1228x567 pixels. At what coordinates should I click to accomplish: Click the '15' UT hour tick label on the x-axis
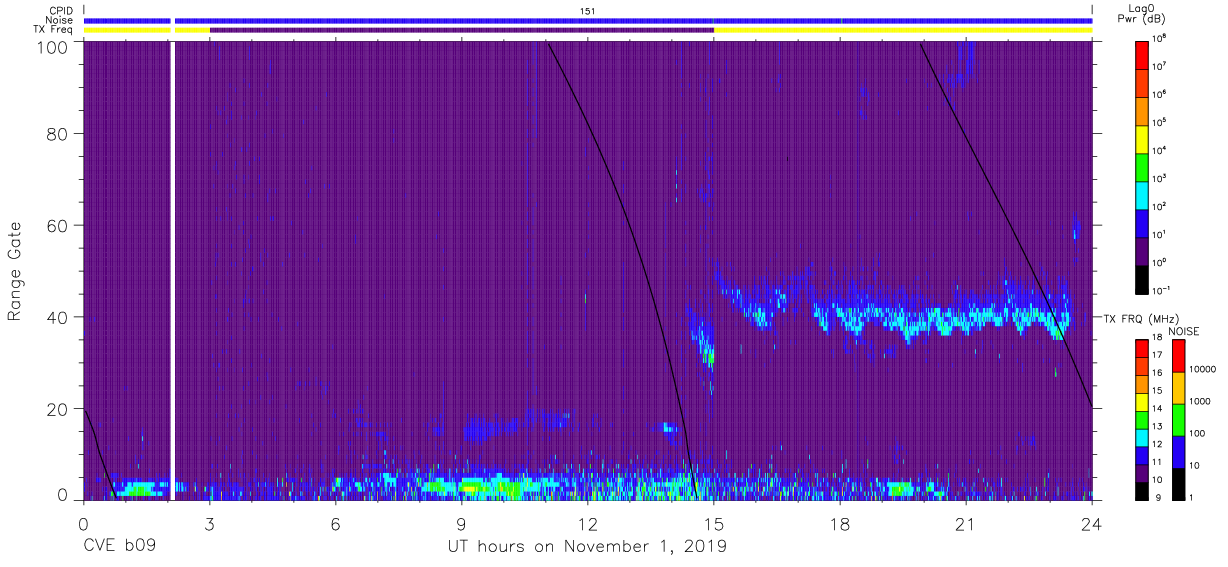click(713, 524)
